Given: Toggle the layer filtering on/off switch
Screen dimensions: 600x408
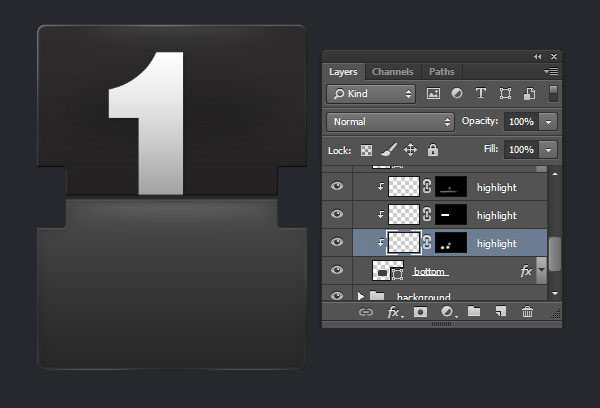Looking at the screenshot, I should 553,93.
